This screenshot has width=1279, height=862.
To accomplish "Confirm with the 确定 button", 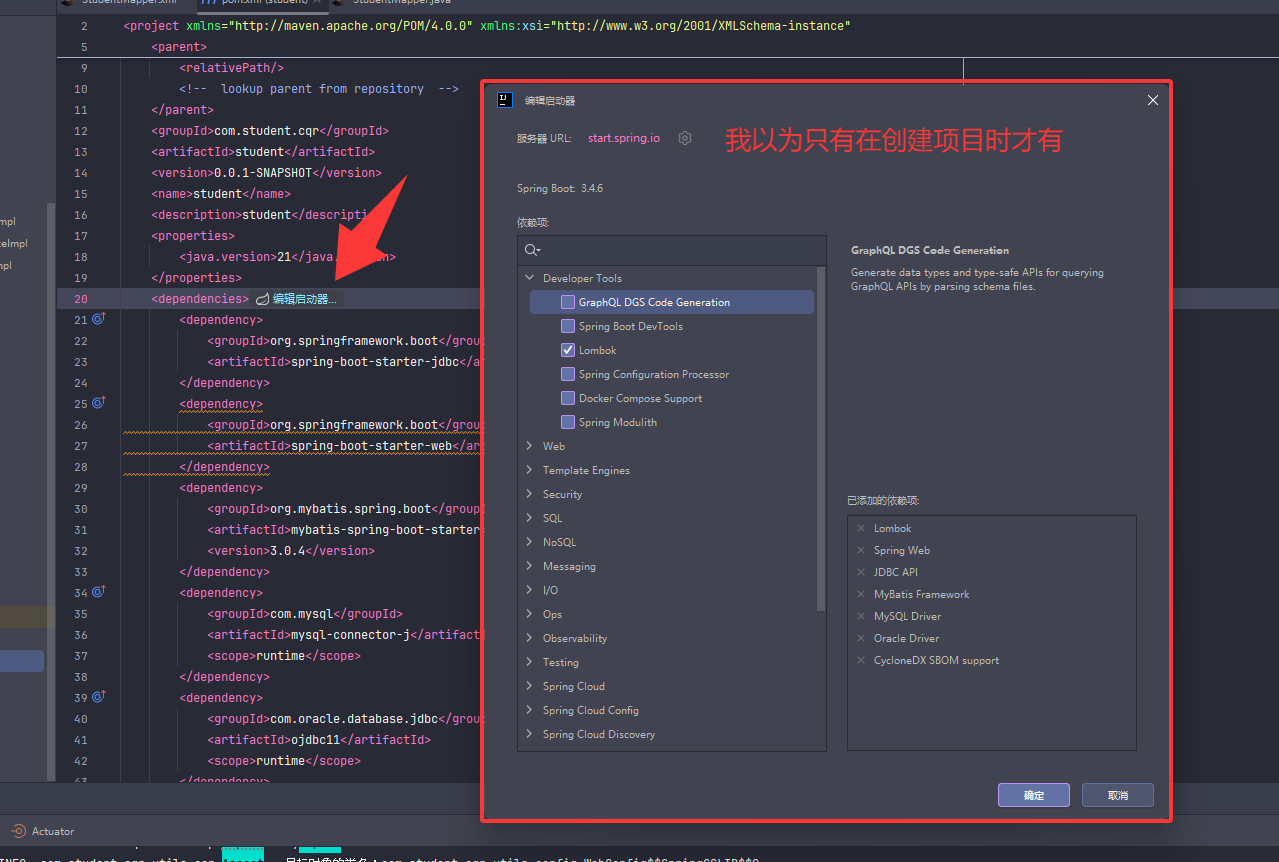I will [1034, 795].
